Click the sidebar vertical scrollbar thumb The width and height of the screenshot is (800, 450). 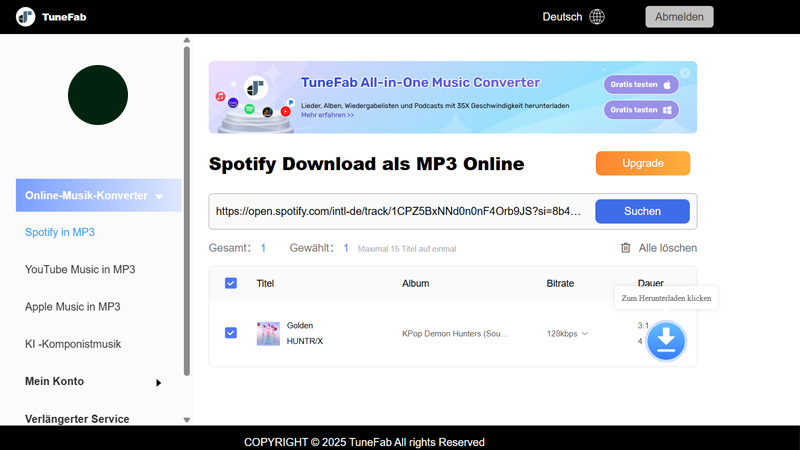[x=187, y=211]
